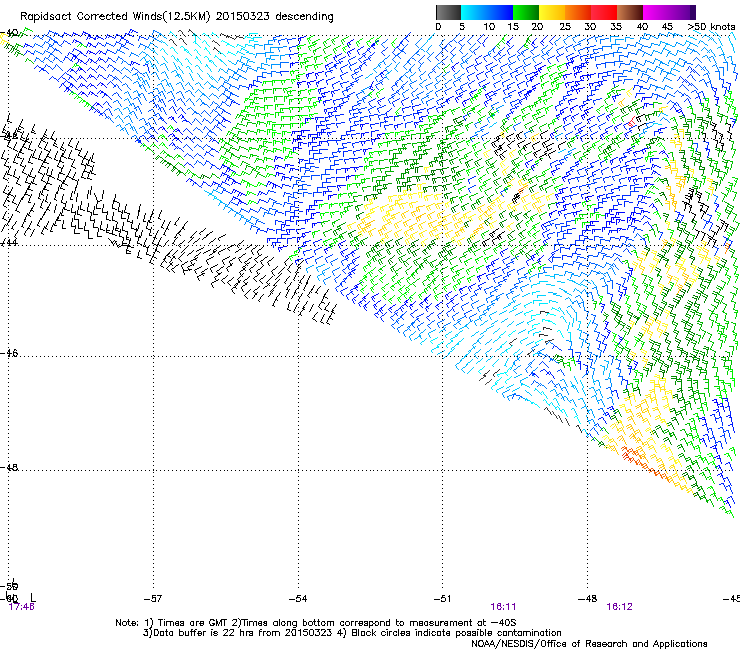Click the longitude label -57

153,599
